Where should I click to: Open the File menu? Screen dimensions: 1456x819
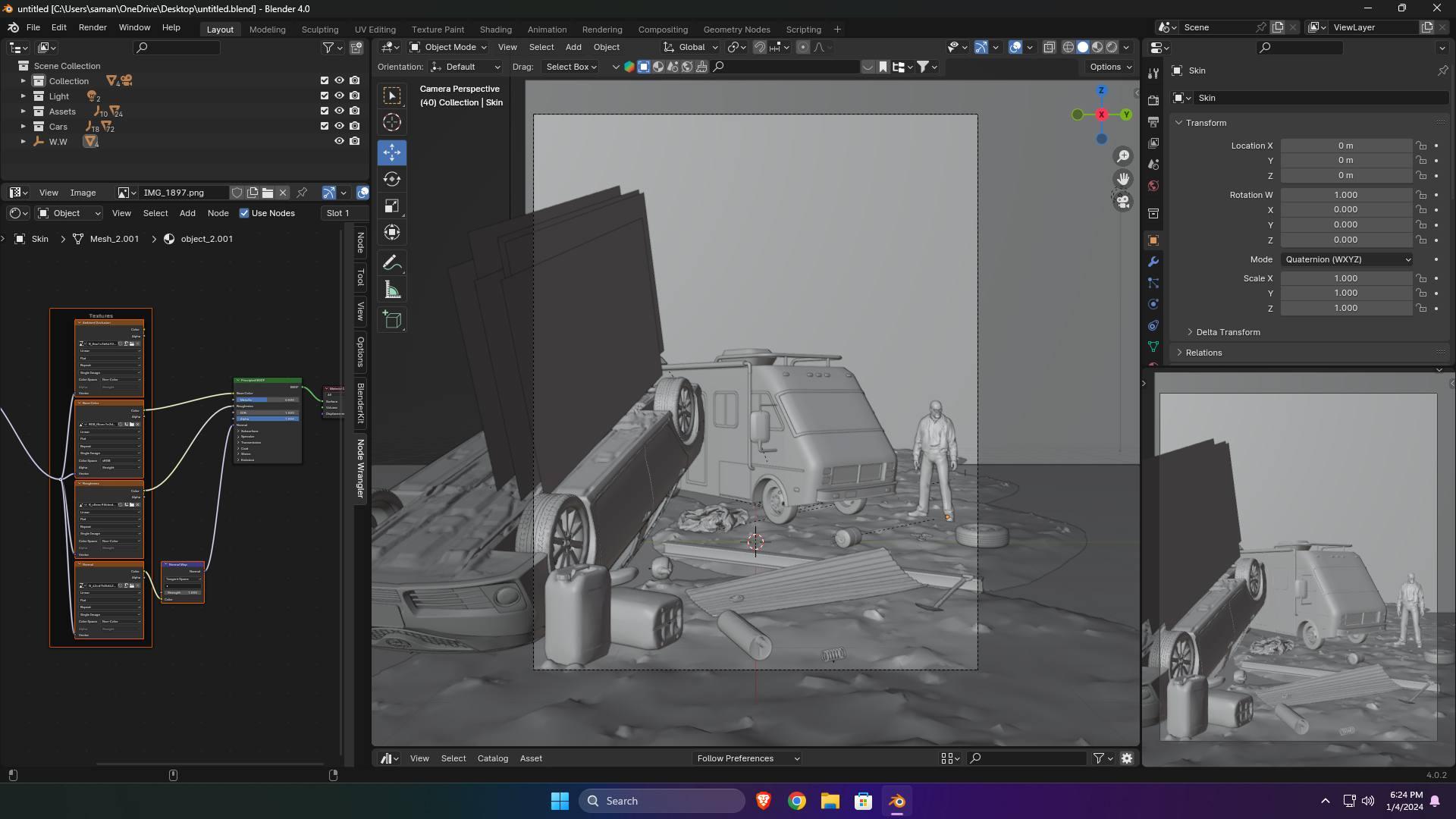point(33,27)
